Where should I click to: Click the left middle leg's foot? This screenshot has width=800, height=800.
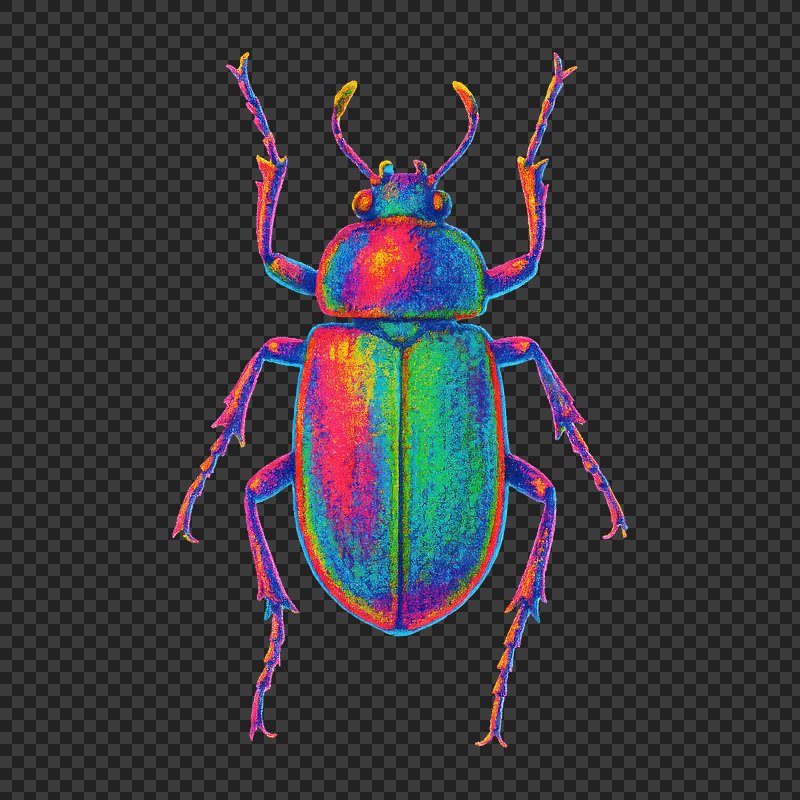(x=187, y=525)
